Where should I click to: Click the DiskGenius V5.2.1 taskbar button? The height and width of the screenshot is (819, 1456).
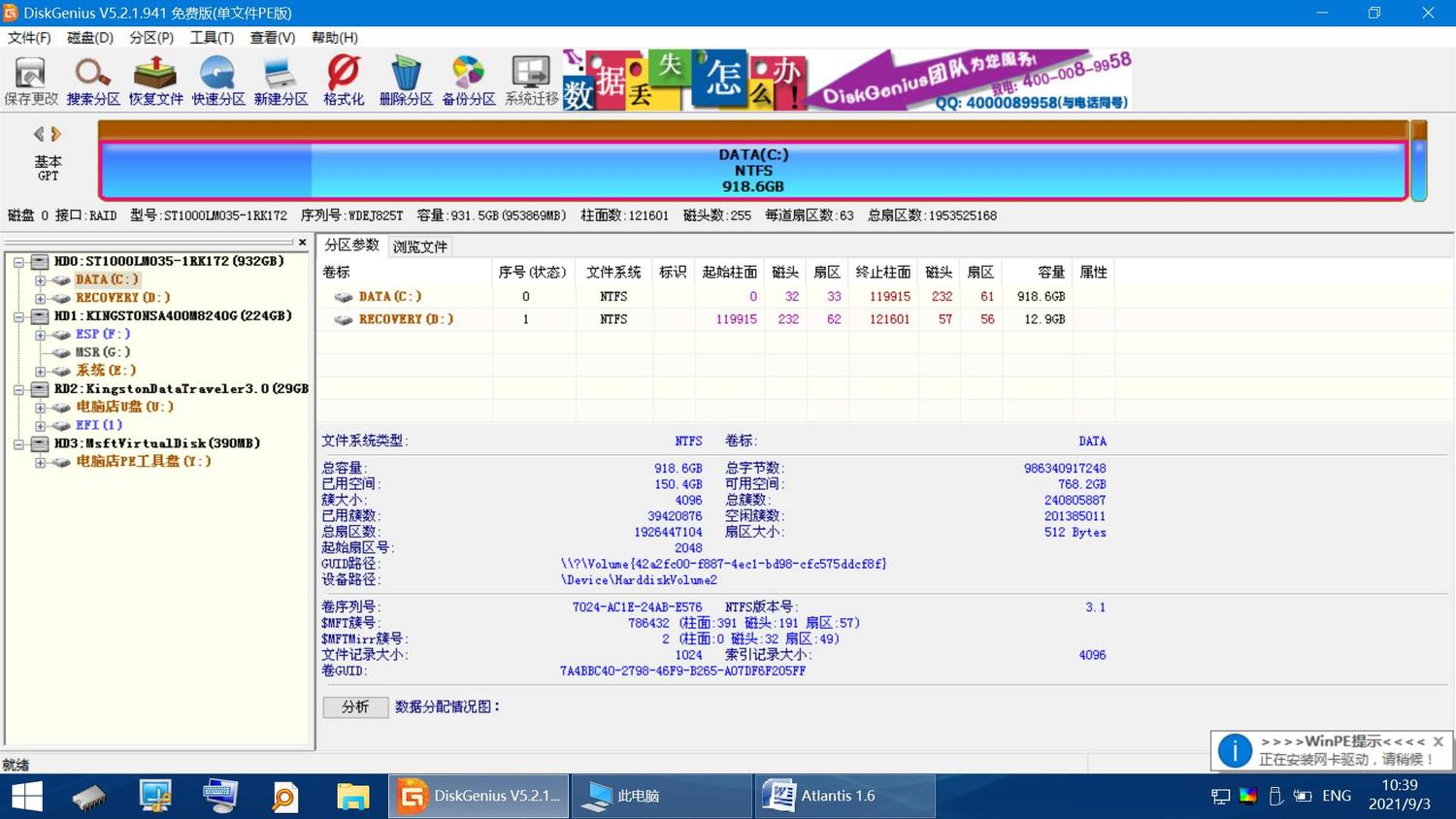click(479, 796)
